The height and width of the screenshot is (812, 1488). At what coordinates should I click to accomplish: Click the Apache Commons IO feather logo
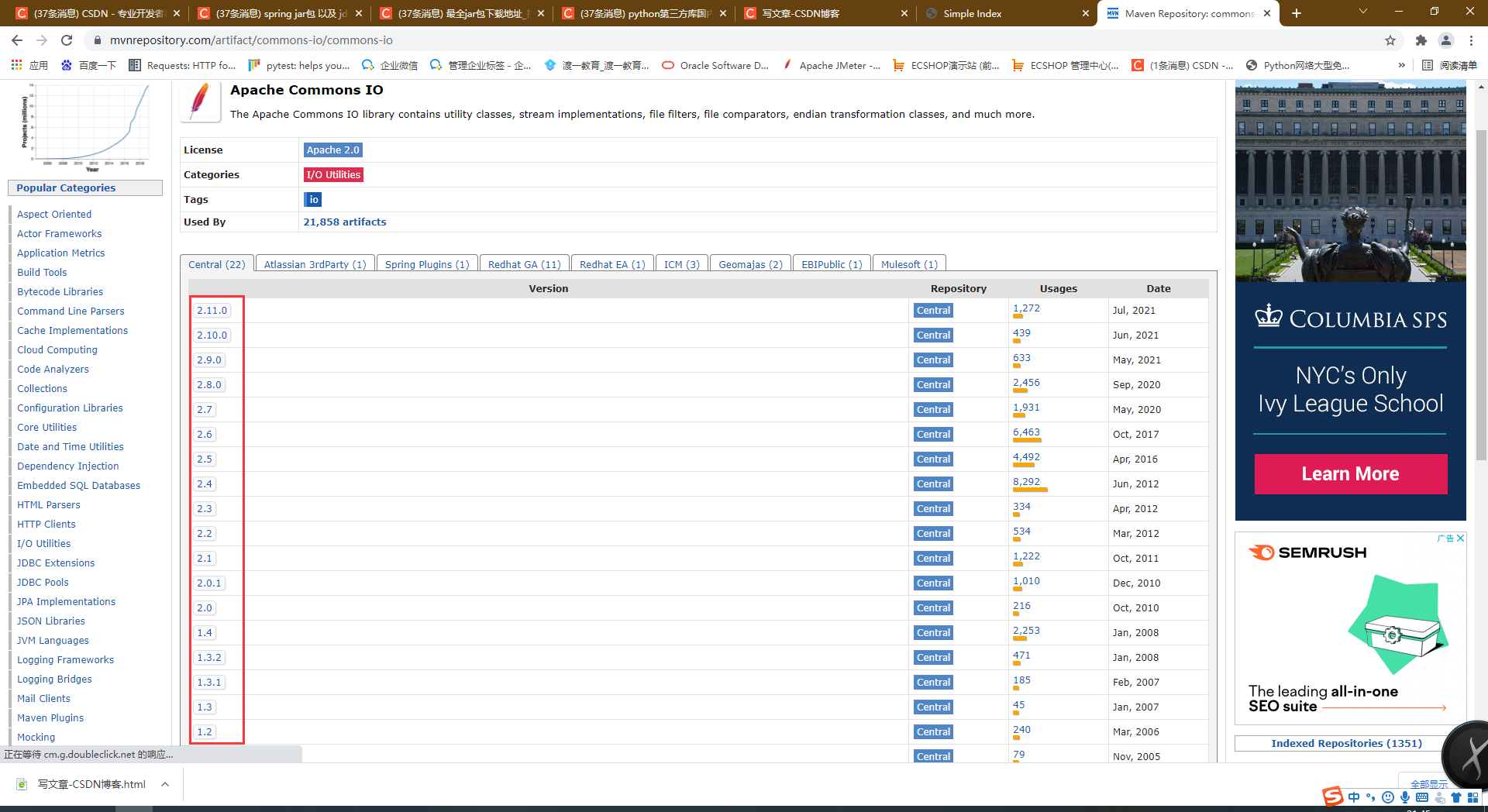click(x=201, y=101)
